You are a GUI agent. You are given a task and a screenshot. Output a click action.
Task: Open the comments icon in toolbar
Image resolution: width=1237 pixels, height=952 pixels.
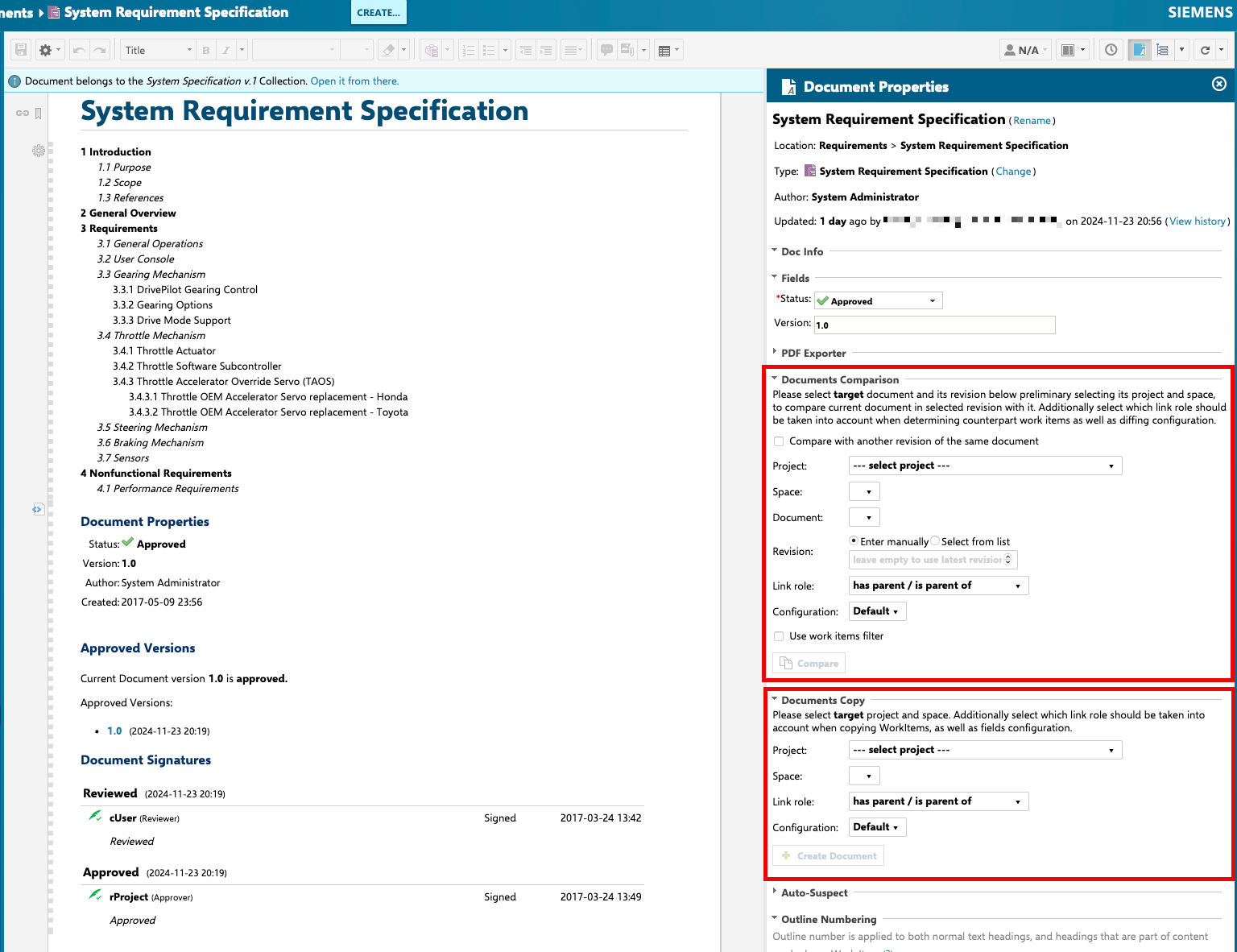click(606, 49)
